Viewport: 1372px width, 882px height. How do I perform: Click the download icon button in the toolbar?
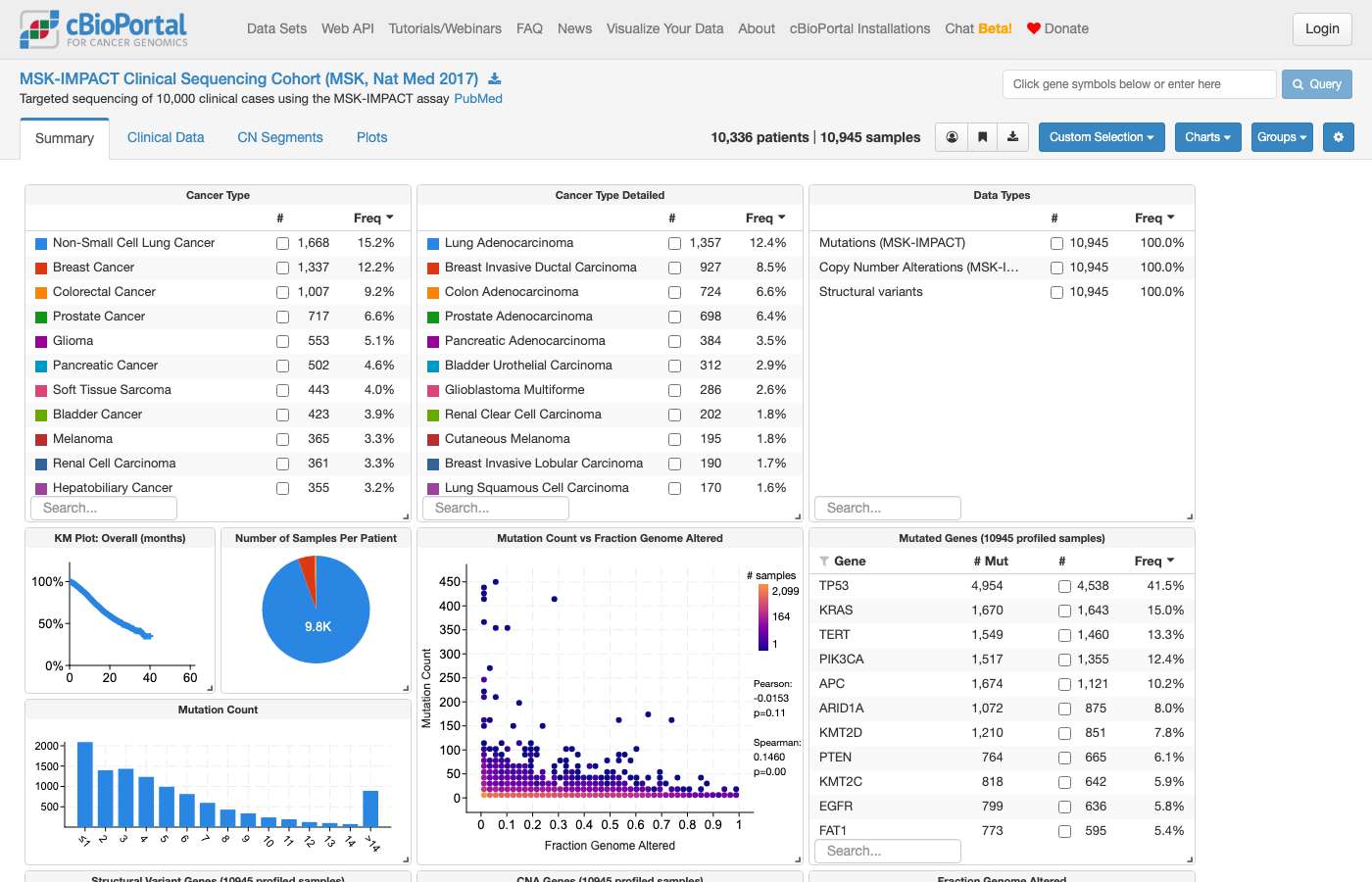click(x=1012, y=137)
